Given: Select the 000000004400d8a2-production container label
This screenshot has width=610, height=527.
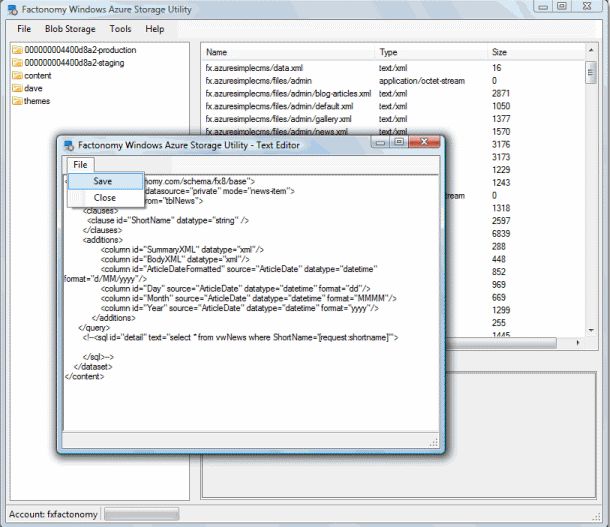Looking at the screenshot, I should [80, 50].
